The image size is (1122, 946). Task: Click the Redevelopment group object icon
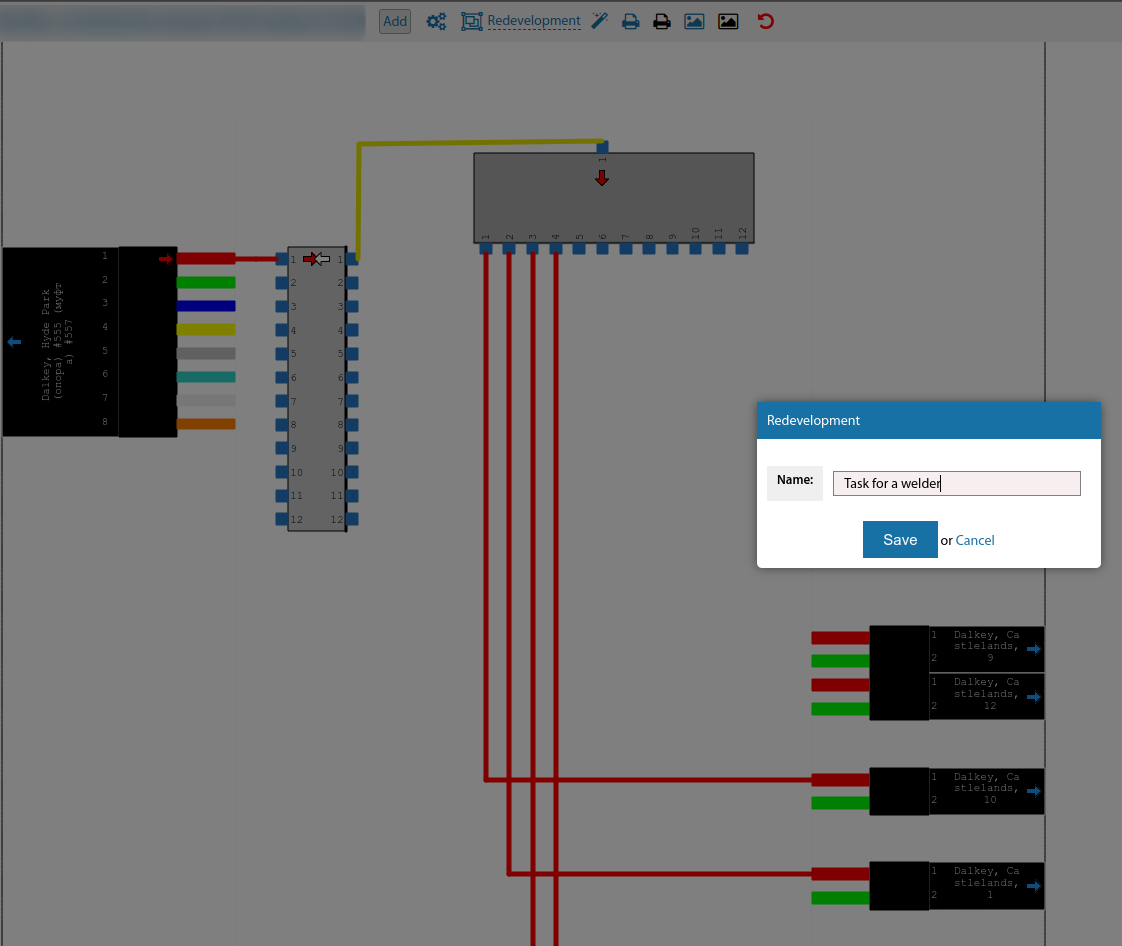pos(472,21)
